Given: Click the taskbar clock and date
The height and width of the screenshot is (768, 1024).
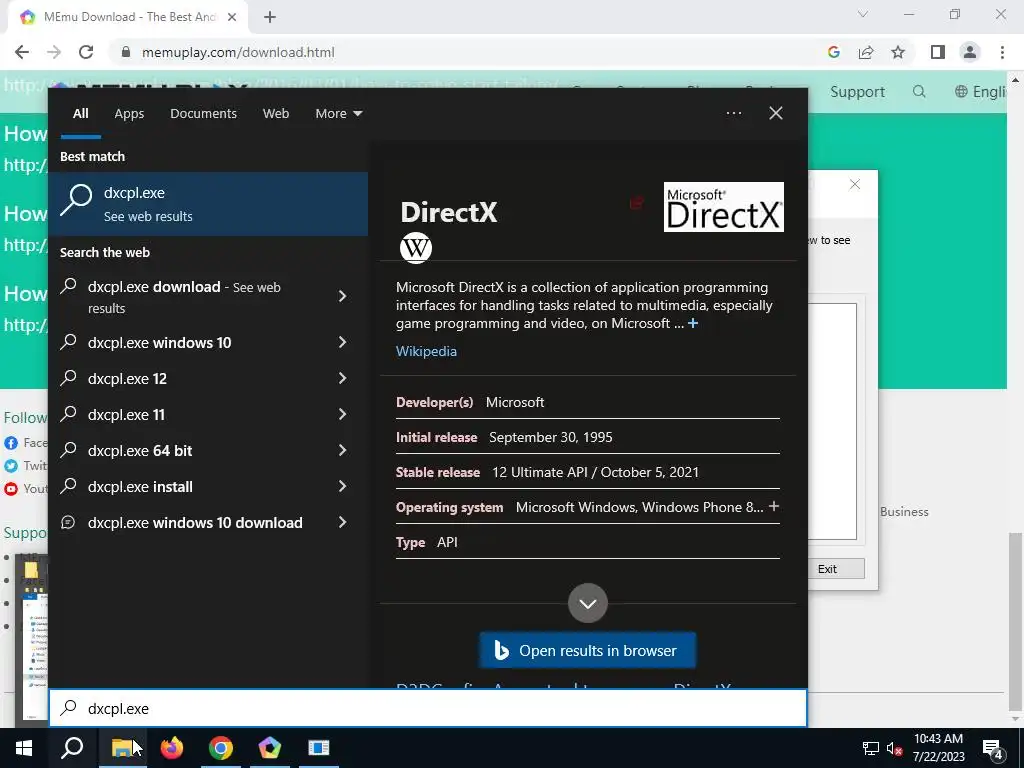Looking at the screenshot, I should 938,748.
